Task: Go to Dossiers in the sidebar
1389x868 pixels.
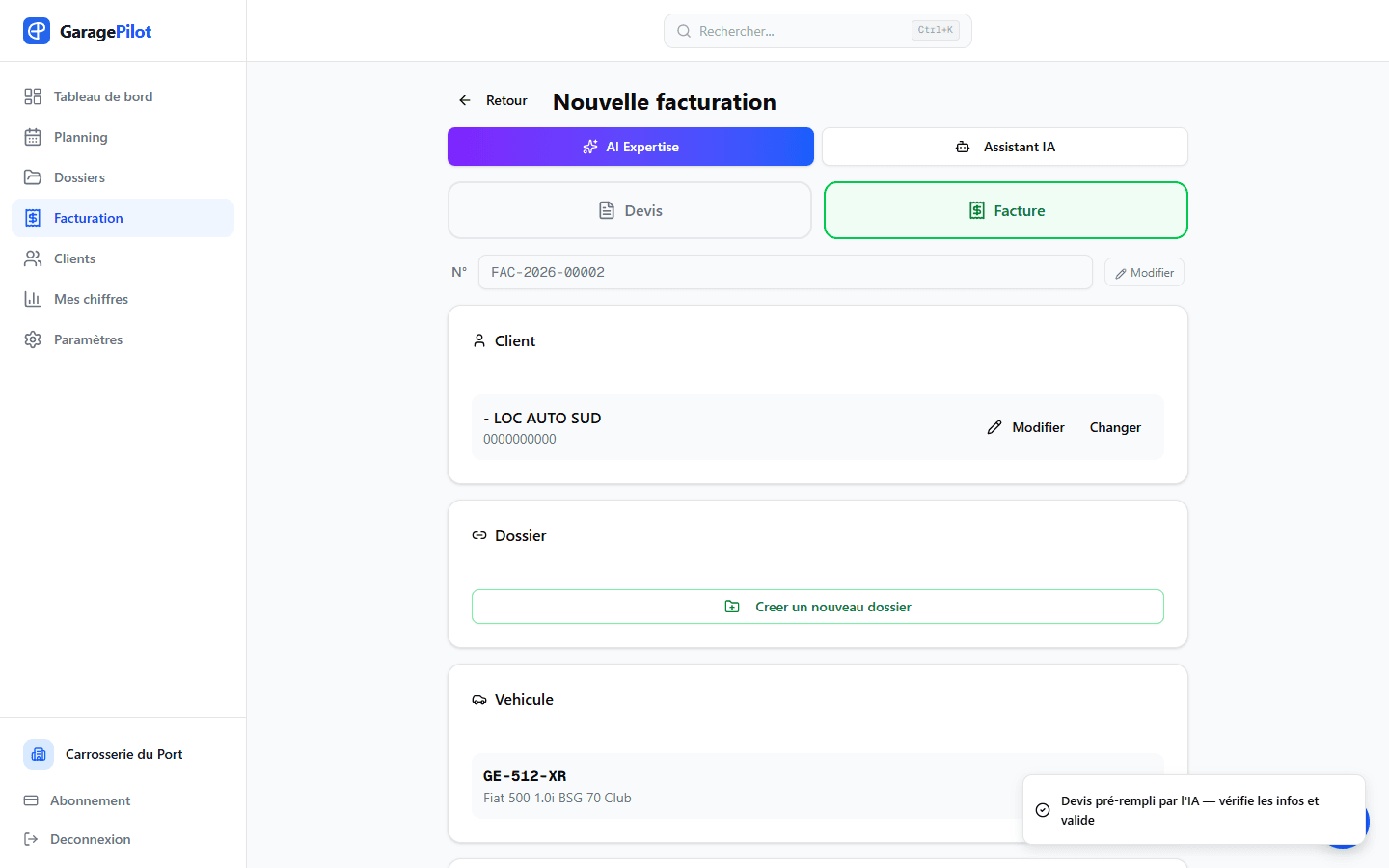Action: tap(123, 177)
